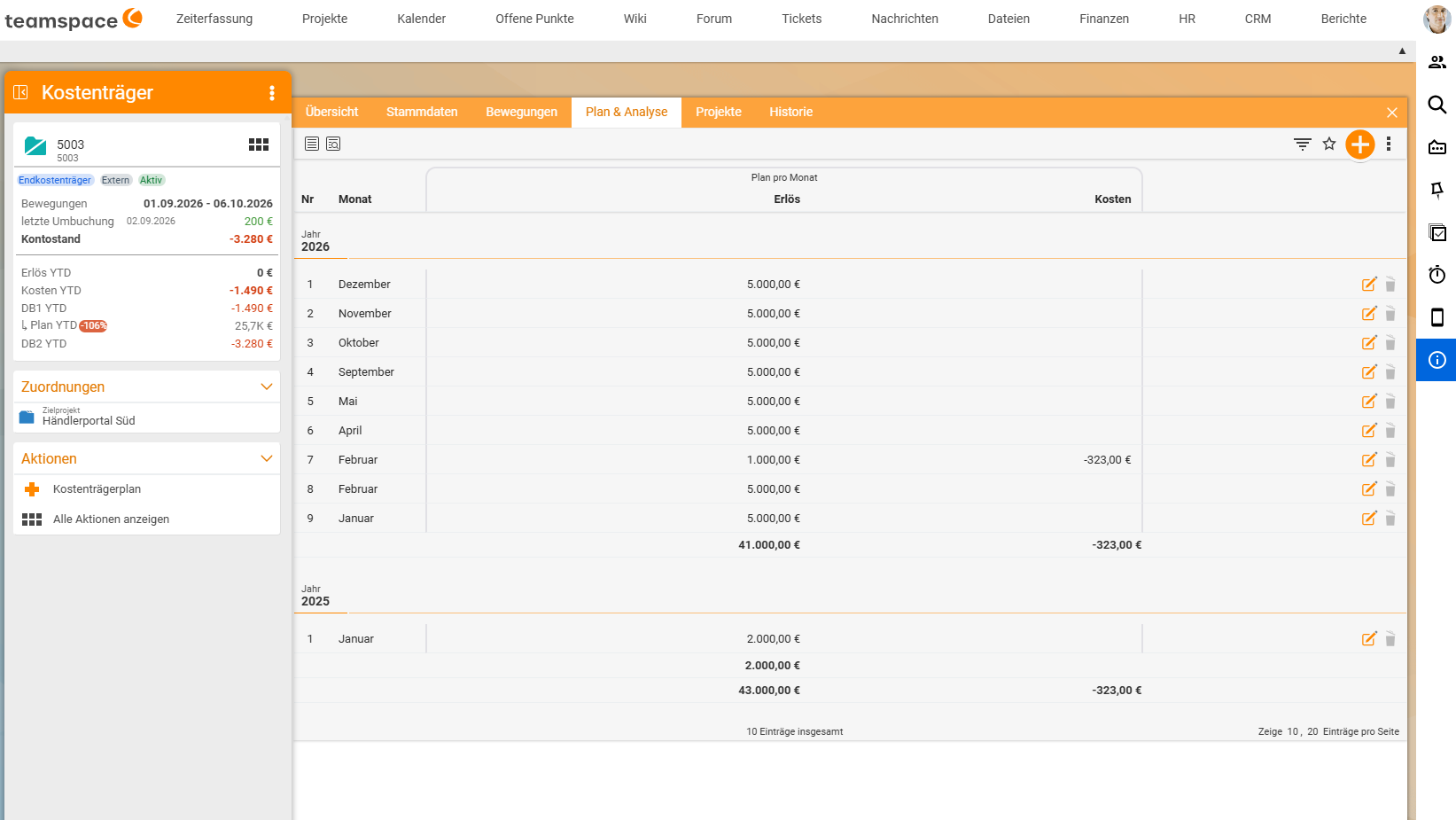The width and height of the screenshot is (1456, 820).
Task: Open the Projekte tab in the panel
Action: click(x=719, y=112)
